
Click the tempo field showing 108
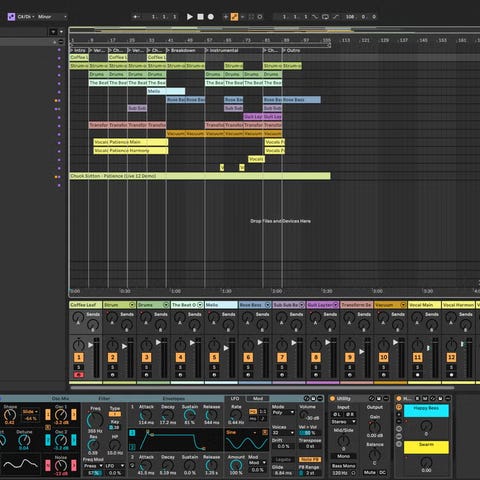click(350, 17)
